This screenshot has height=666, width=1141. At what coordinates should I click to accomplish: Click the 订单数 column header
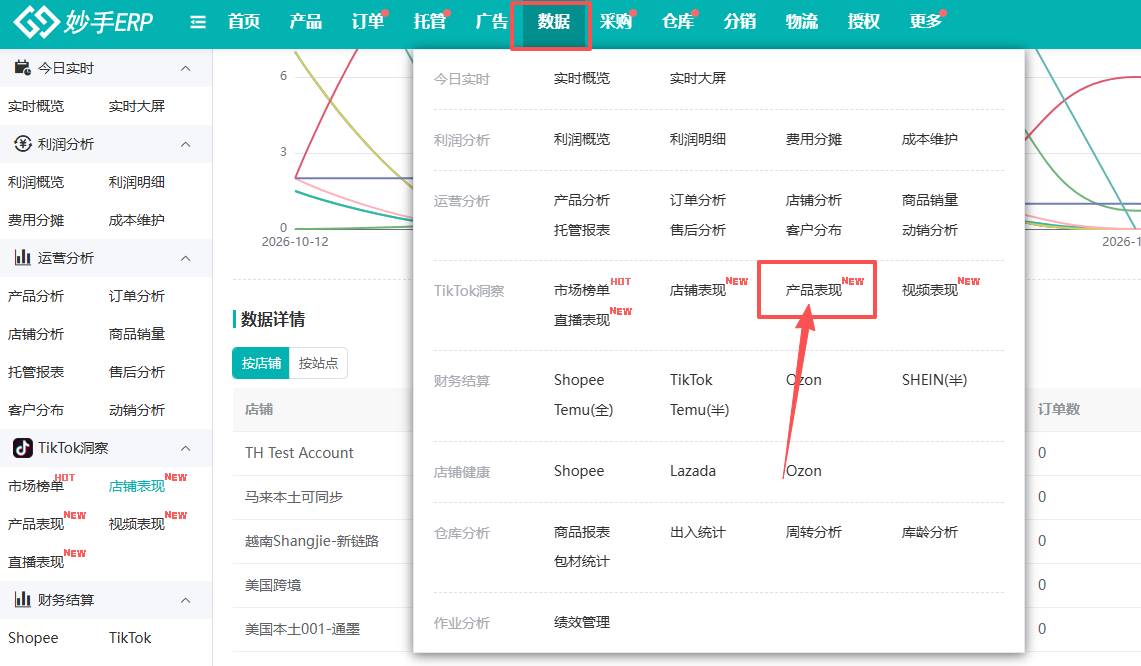[x=1059, y=409]
